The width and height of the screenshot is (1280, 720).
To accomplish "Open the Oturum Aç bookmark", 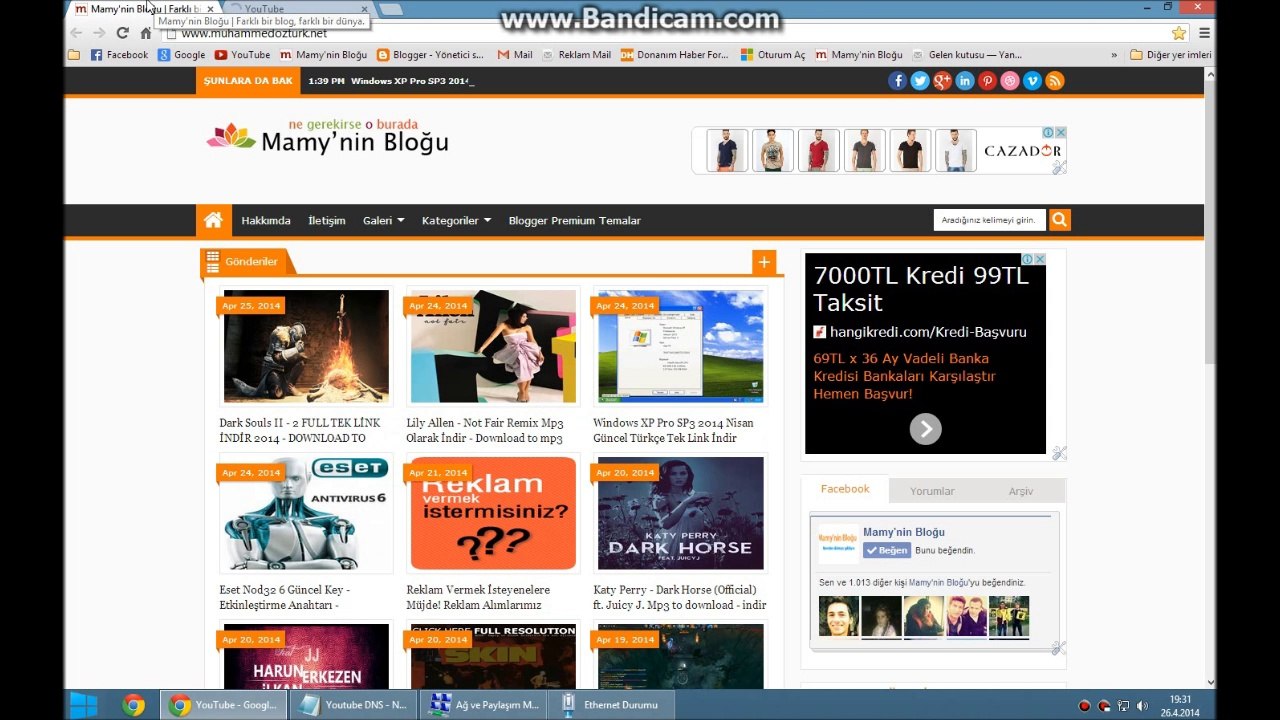I will click(x=772, y=55).
